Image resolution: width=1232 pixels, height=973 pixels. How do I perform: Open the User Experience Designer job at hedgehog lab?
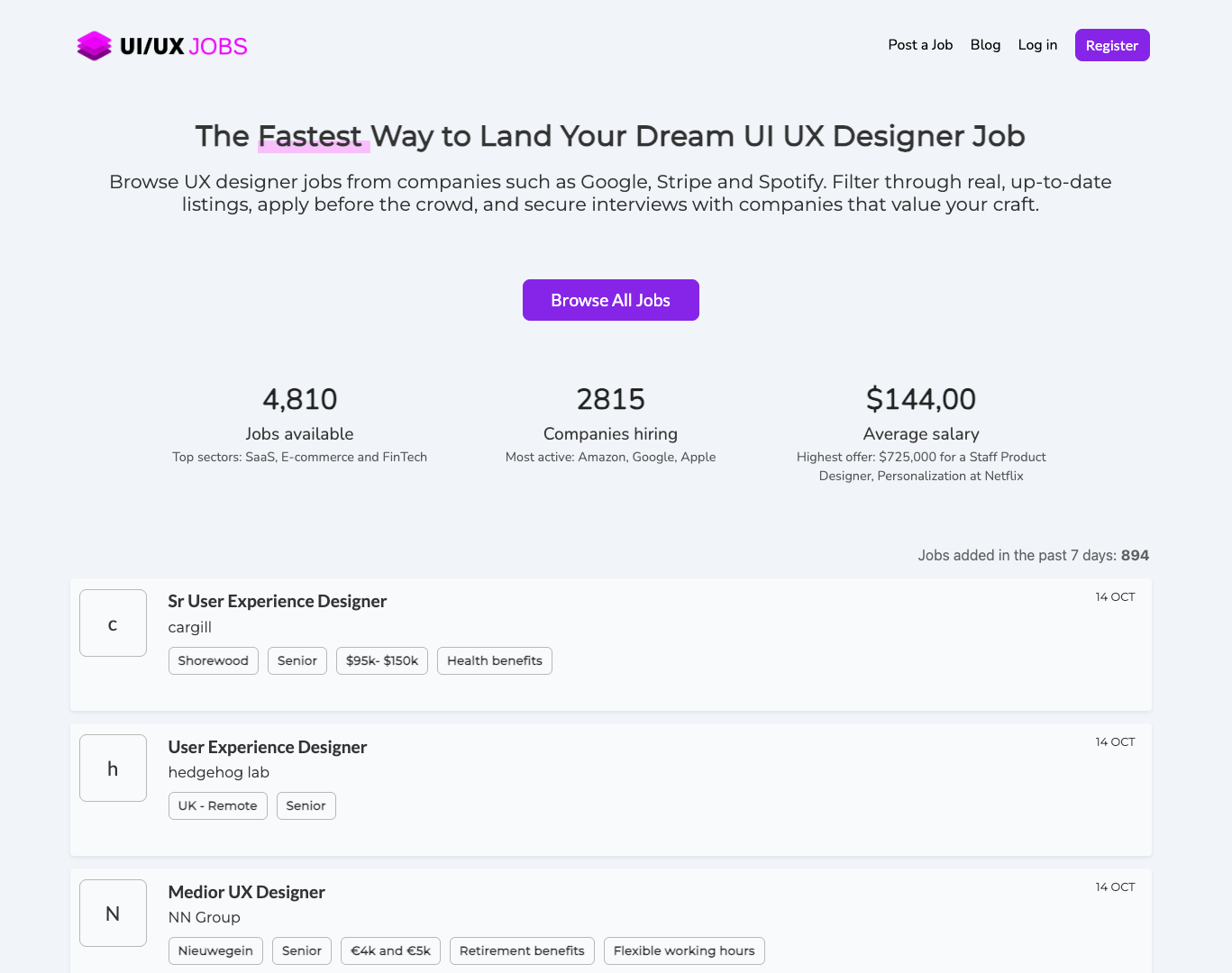point(267,747)
